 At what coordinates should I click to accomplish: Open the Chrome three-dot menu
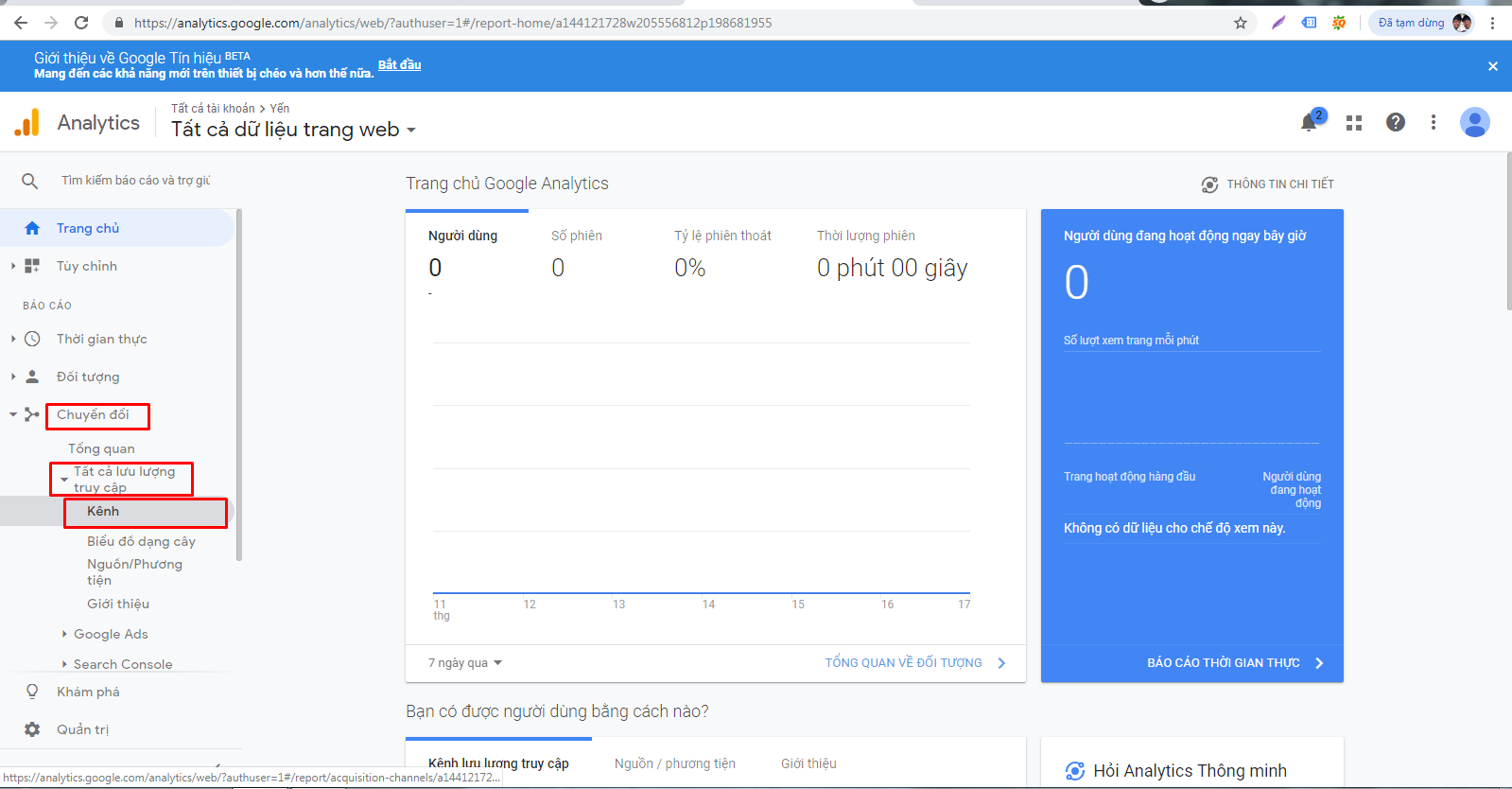tap(1493, 23)
